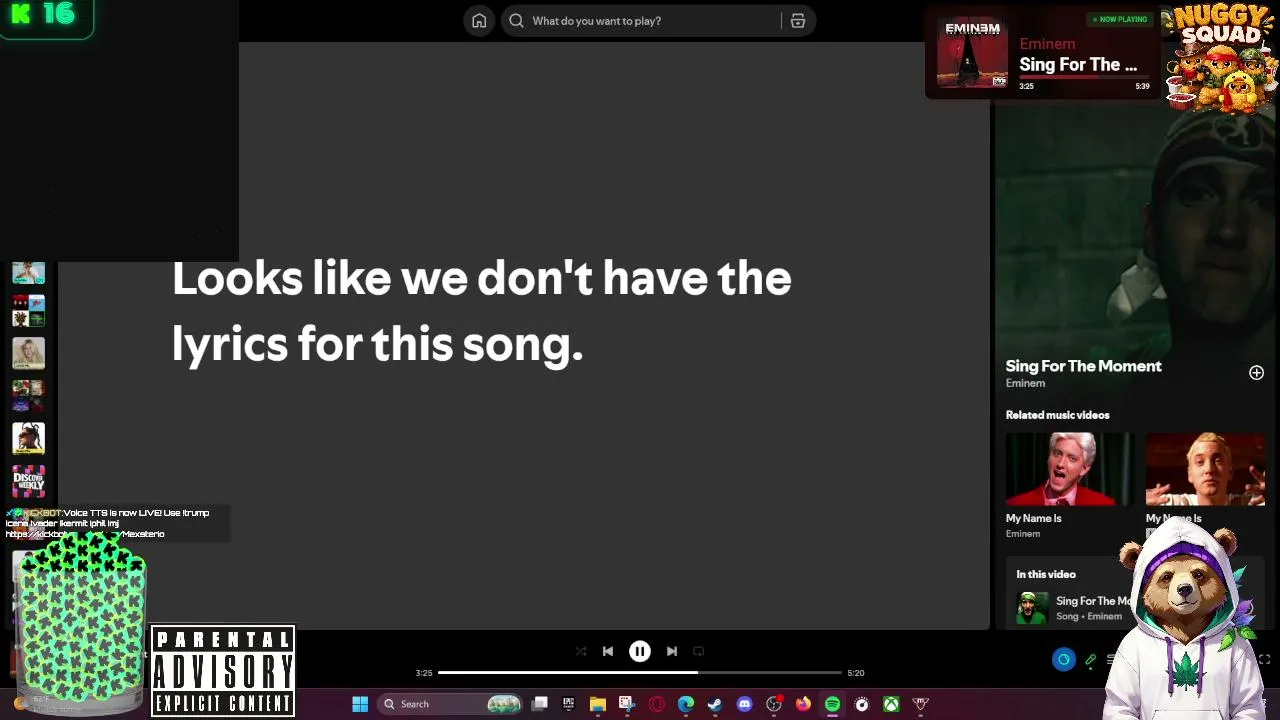Open Firefox from the taskbar
This screenshot has height=720, width=1280.
point(803,704)
